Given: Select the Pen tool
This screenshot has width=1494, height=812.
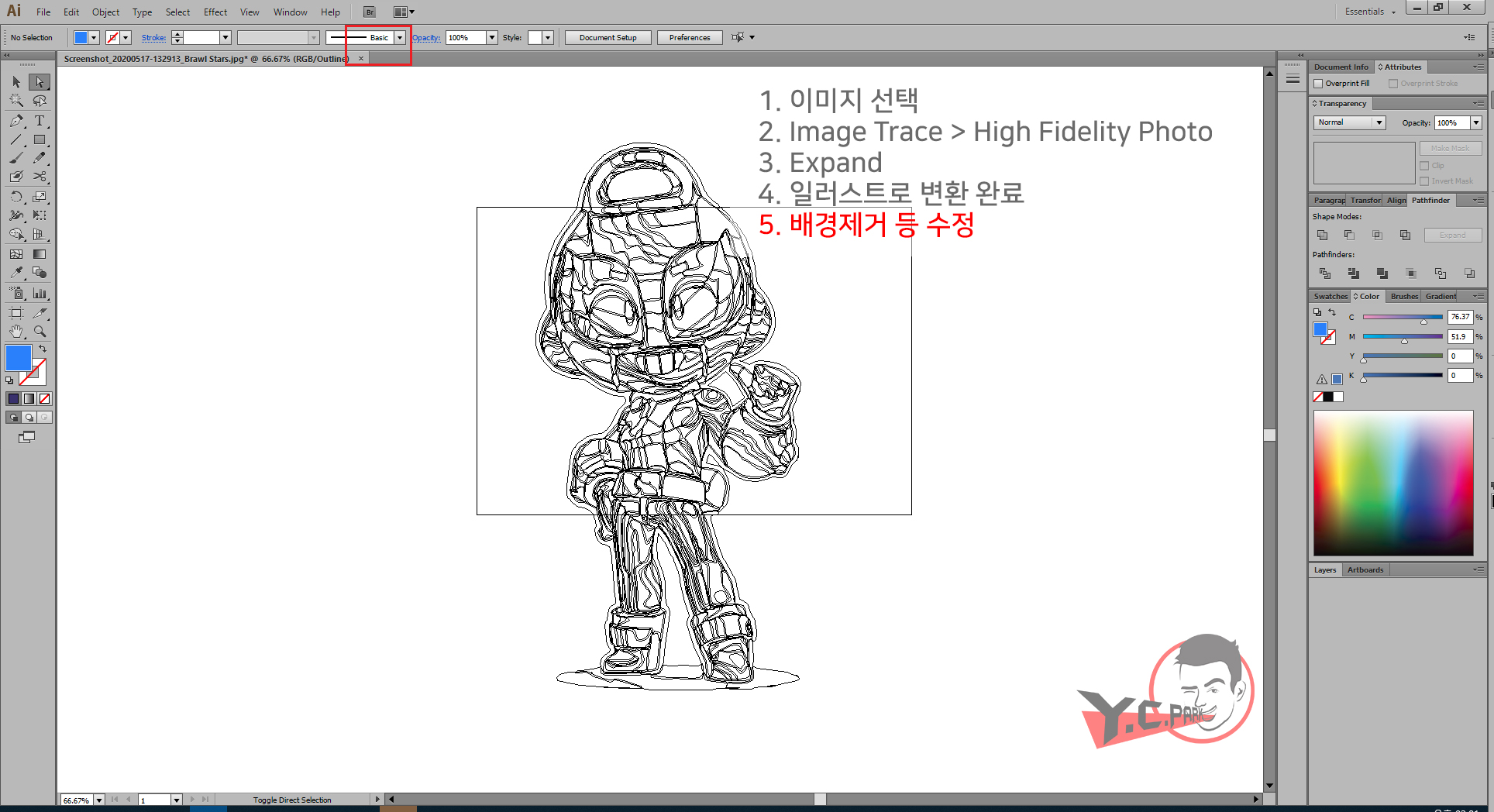Looking at the screenshot, I should tap(16, 121).
